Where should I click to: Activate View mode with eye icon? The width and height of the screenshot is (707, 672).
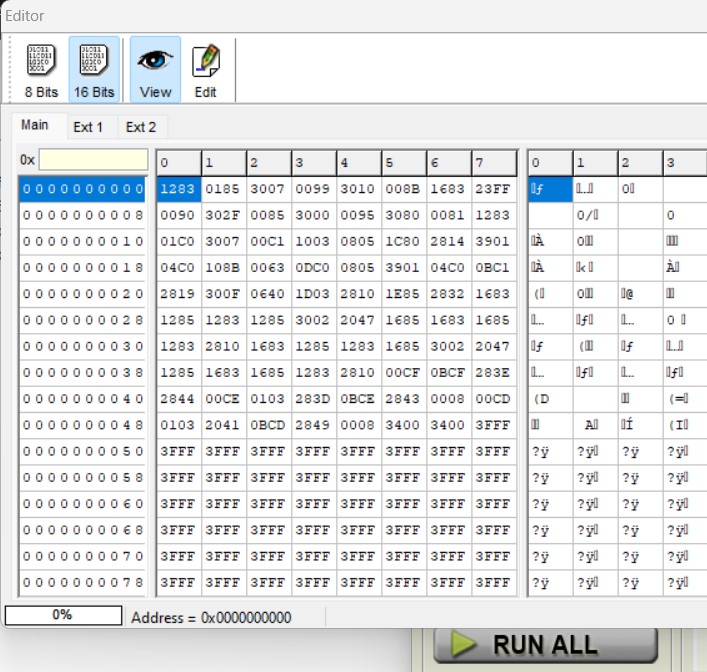coord(155,70)
